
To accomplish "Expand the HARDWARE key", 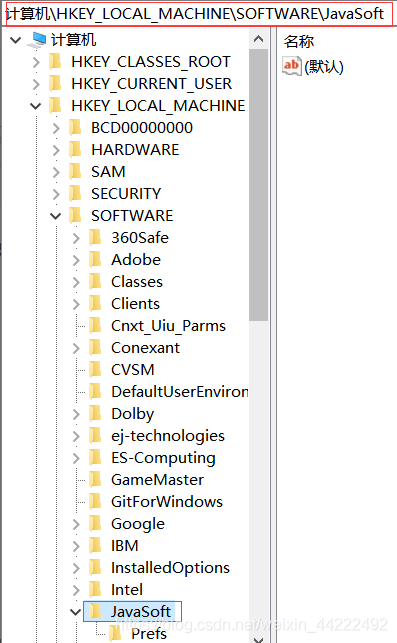I will tap(56, 150).
